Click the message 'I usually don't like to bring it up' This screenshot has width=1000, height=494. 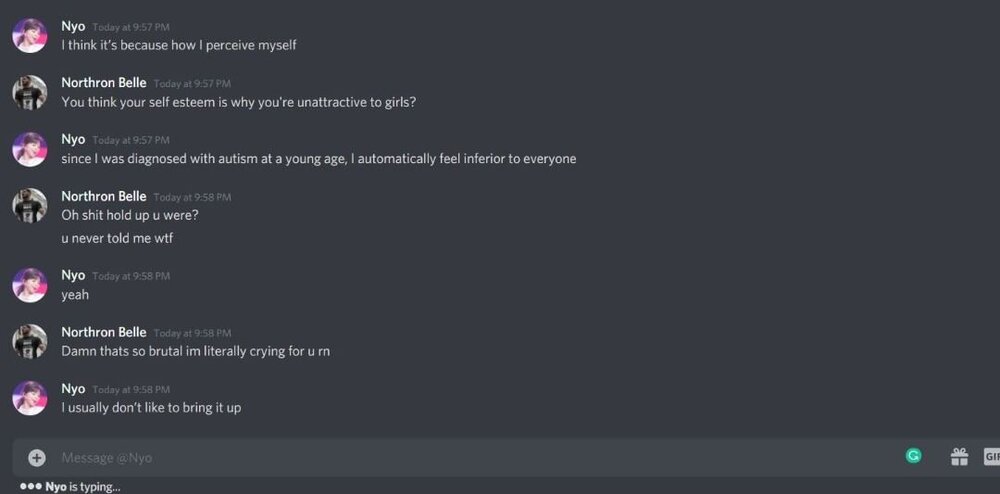151,407
